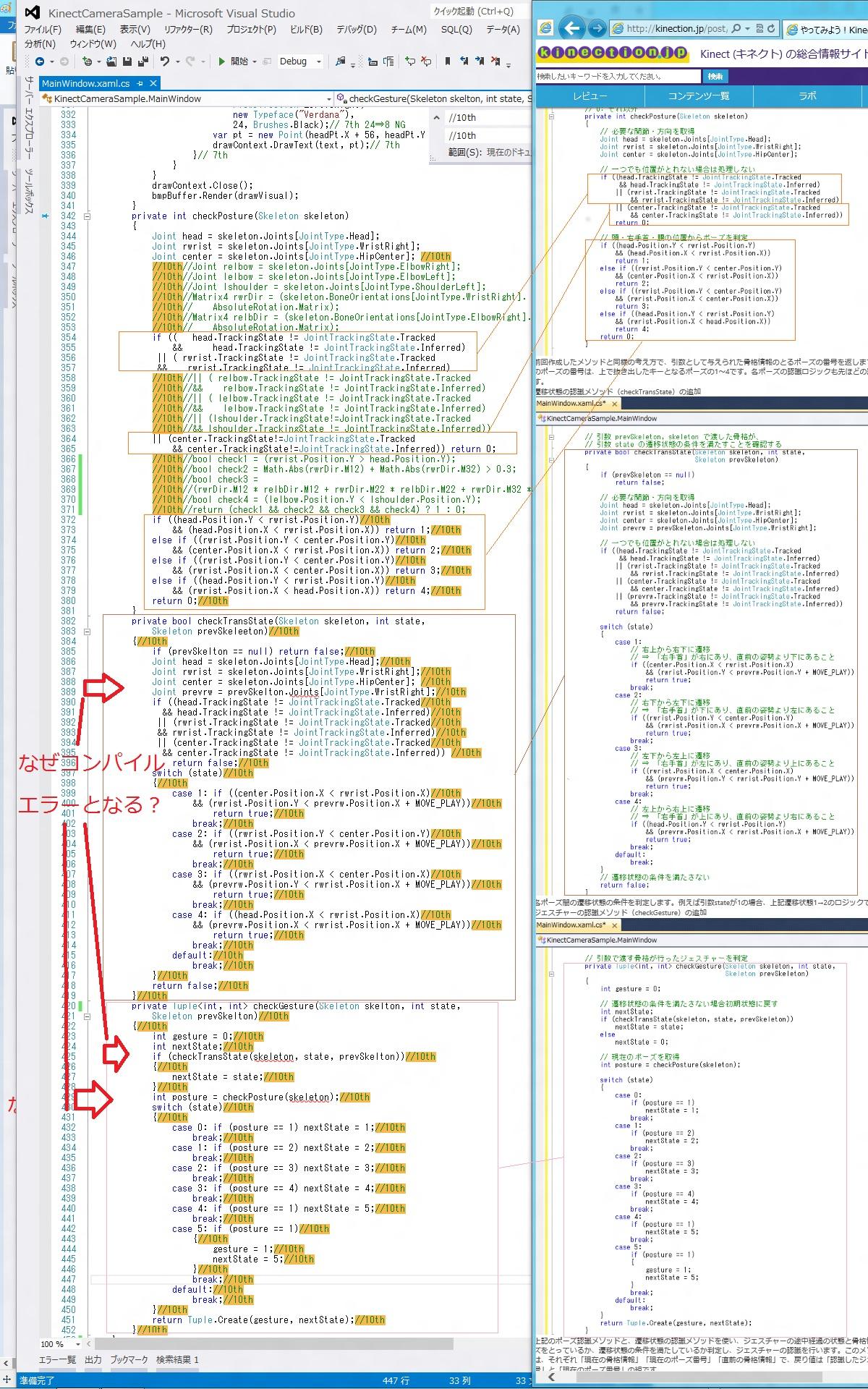868x1389 pixels.
Task: Click the Open File icon in toolbar
Action: pyautogui.click(x=111, y=61)
